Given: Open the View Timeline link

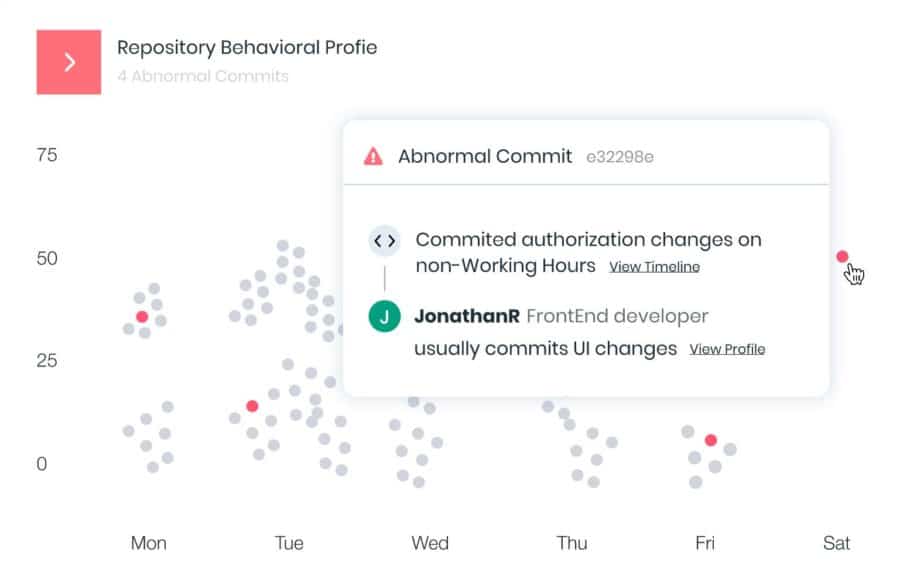Looking at the screenshot, I should click(654, 267).
